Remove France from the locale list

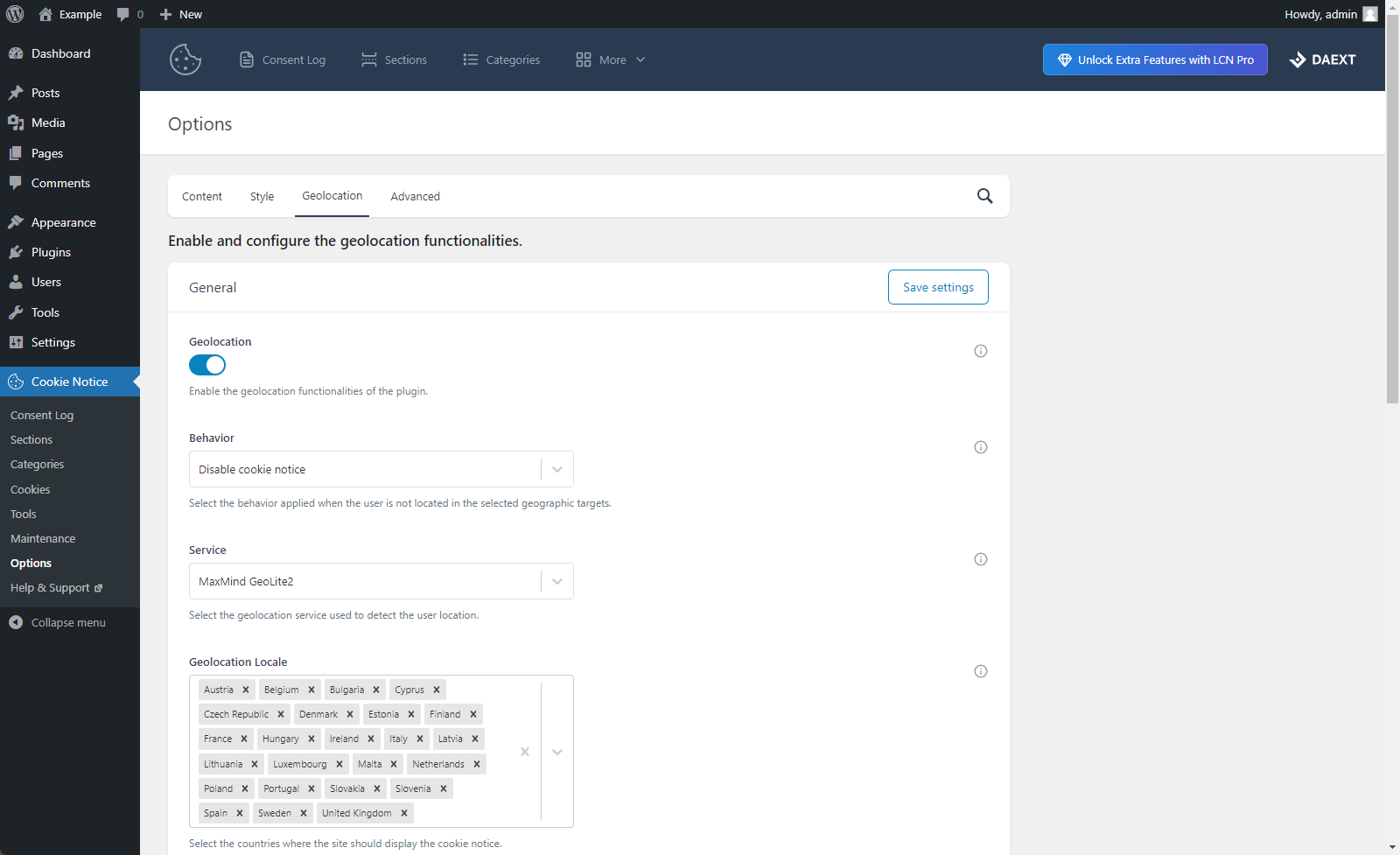[244, 739]
